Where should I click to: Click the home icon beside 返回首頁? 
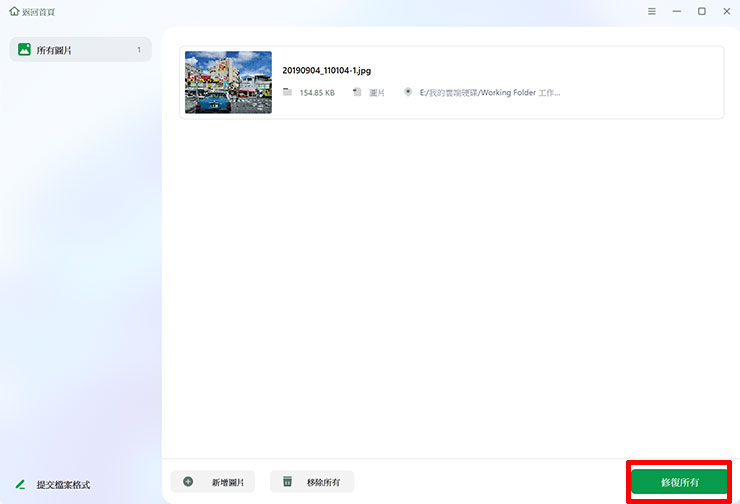tap(14, 11)
